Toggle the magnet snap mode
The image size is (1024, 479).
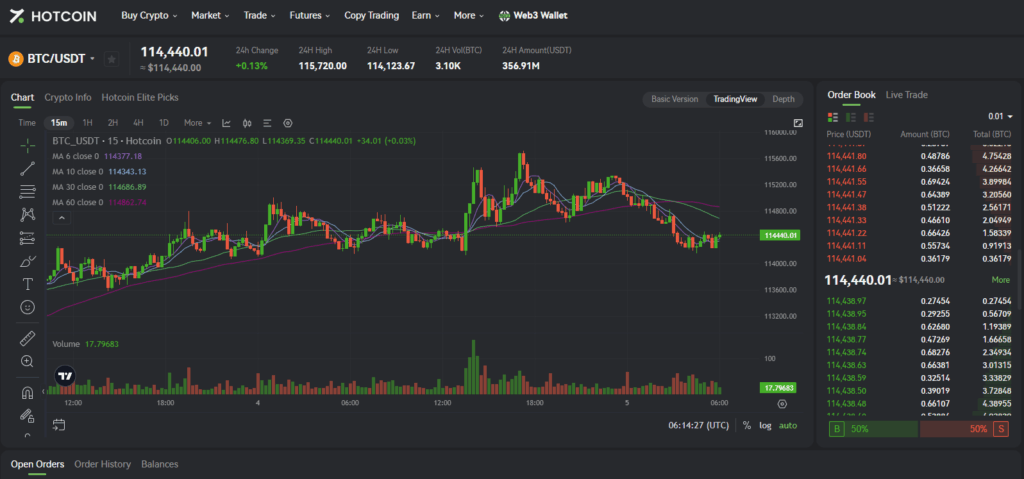click(x=27, y=392)
